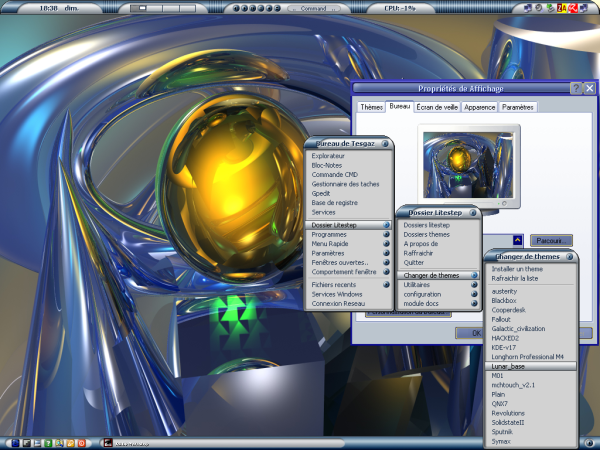Screen dimensions: 600x450
Task: Select the second desktop cell in the pager
Action: click(154, 8)
